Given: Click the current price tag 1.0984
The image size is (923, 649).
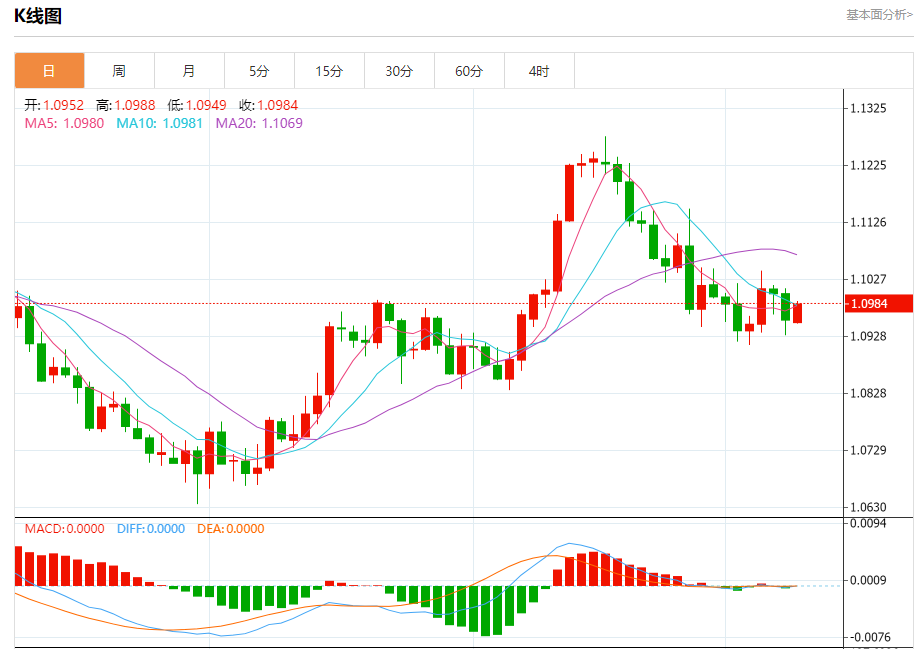Looking at the screenshot, I should point(879,304).
